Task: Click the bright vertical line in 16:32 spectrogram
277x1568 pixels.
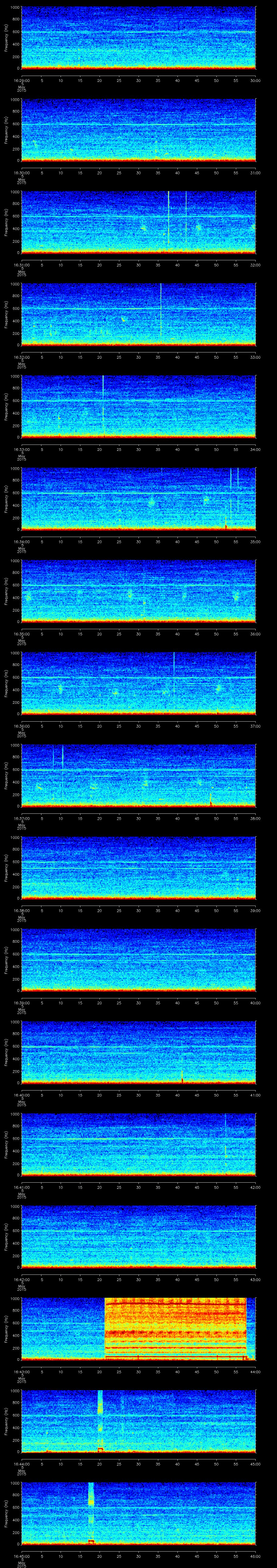Action: (161, 311)
